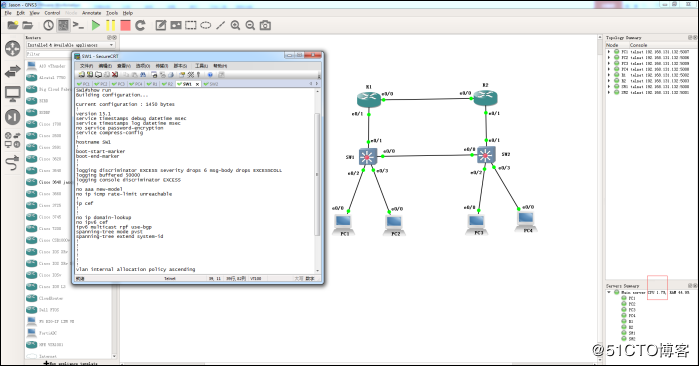The height and width of the screenshot is (367, 699).
Task: Open the console to all devices icon
Action: coord(78,25)
